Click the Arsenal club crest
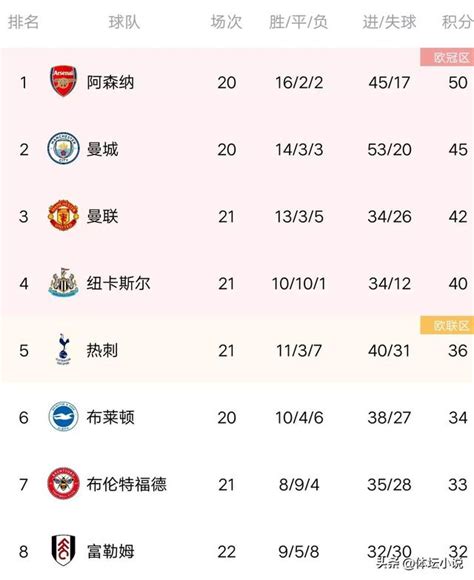Image resolution: width=474 pixels, height=580 pixels. pos(63,81)
